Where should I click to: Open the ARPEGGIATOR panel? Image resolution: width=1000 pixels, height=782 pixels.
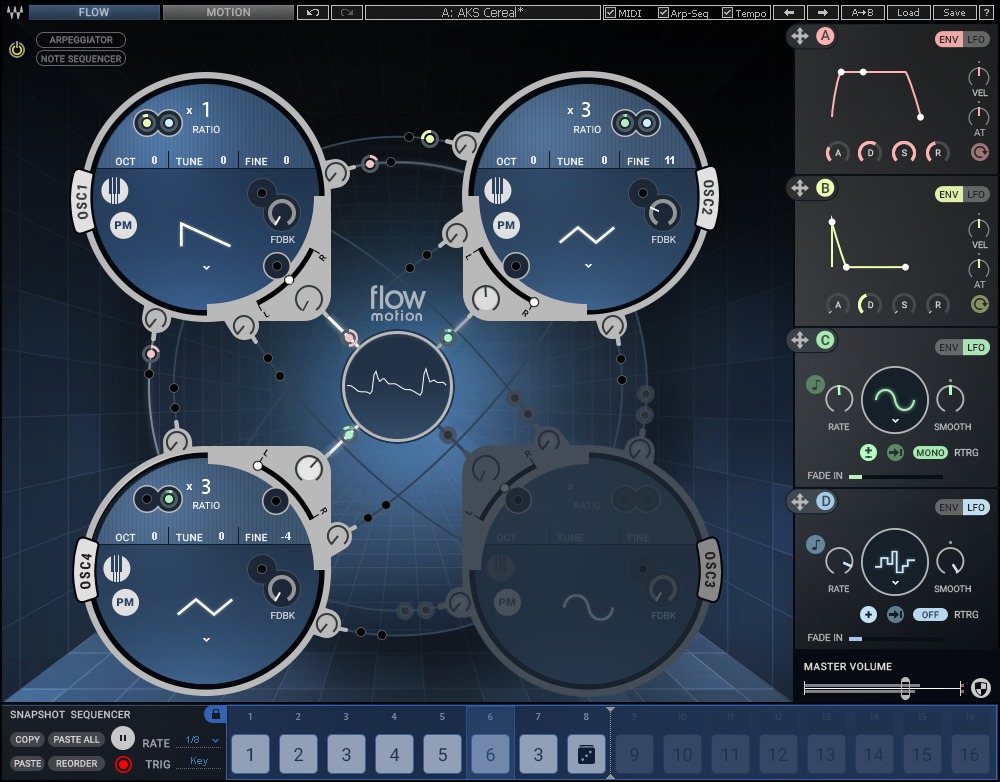(x=81, y=40)
